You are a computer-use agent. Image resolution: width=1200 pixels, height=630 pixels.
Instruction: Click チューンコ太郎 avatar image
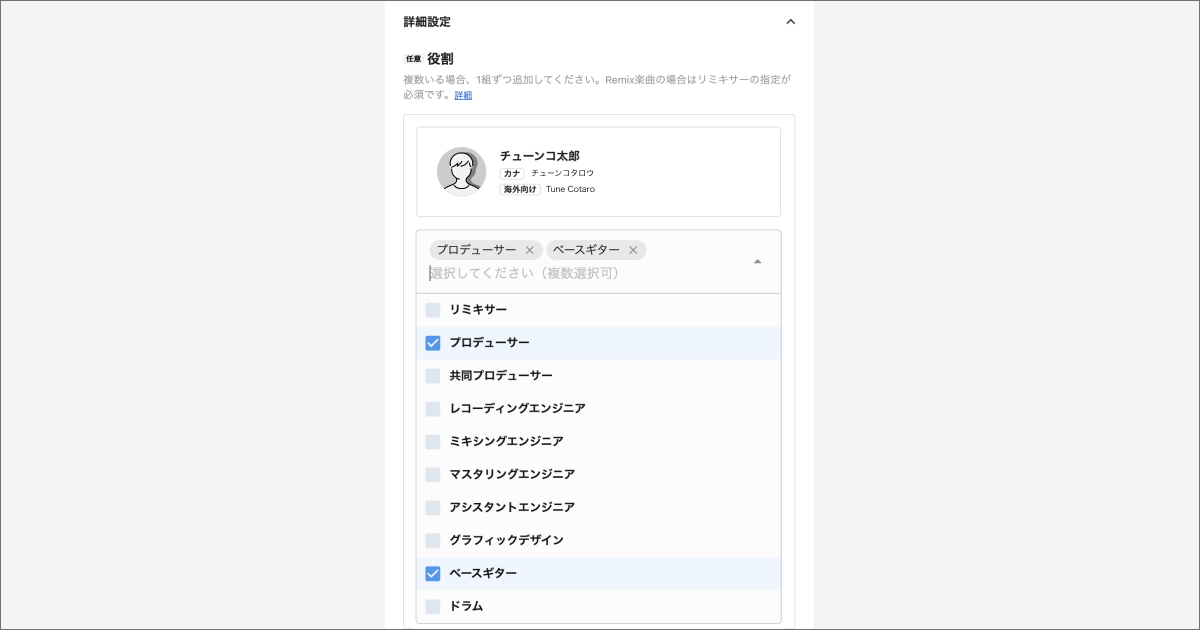pyautogui.click(x=461, y=172)
